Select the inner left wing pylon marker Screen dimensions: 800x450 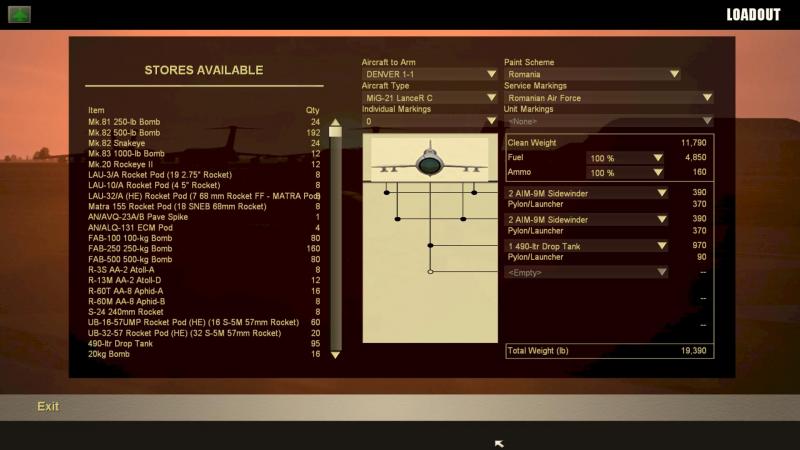397,219
